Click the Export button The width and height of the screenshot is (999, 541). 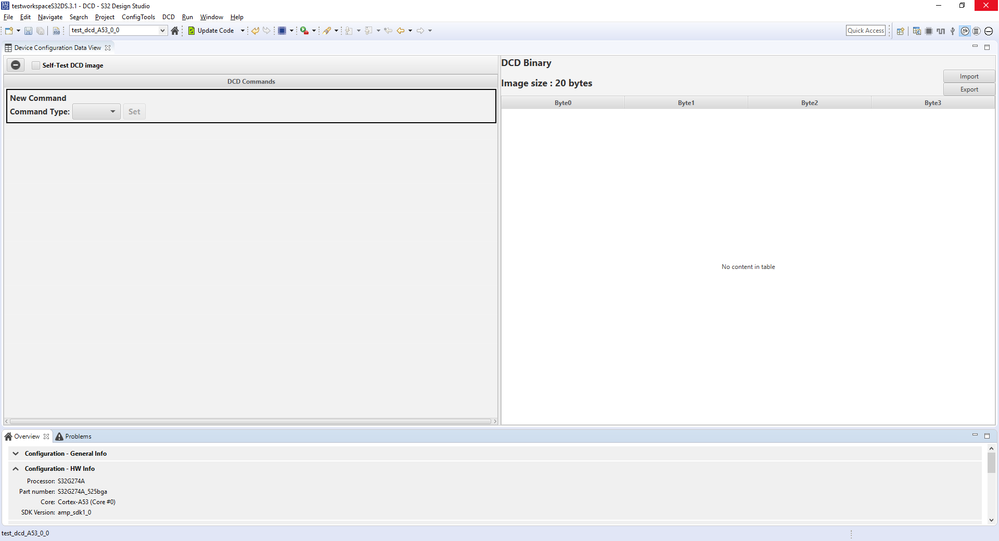click(x=969, y=90)
